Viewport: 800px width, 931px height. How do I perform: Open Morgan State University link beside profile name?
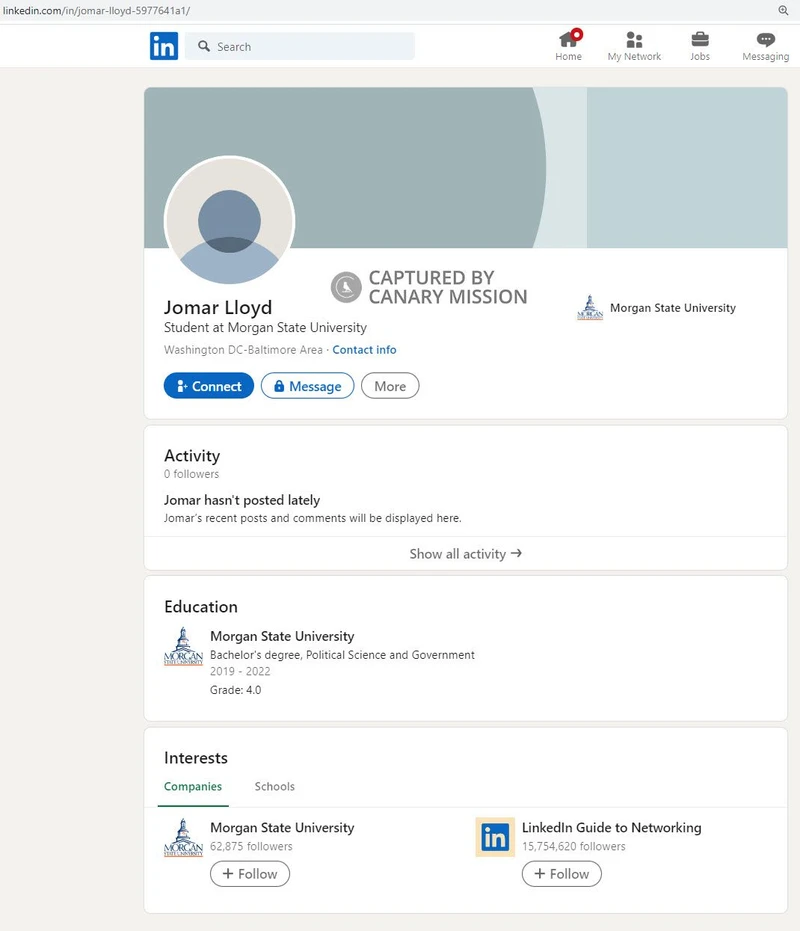pyautogui.click(x=673, y=308)
